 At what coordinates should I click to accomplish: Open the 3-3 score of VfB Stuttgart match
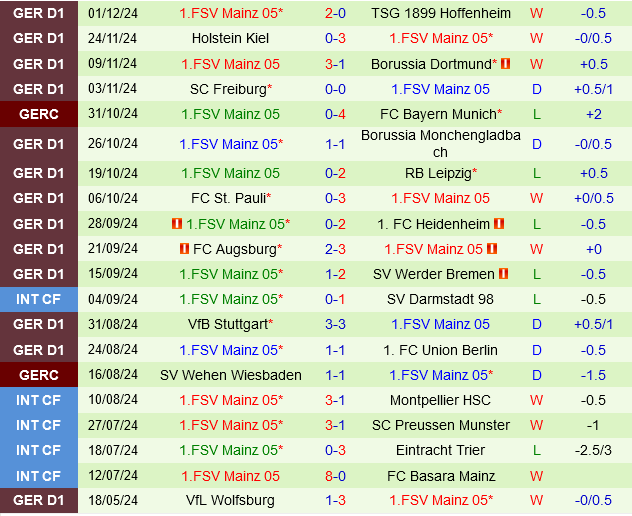pyautogui.click(x=335, y=324)
